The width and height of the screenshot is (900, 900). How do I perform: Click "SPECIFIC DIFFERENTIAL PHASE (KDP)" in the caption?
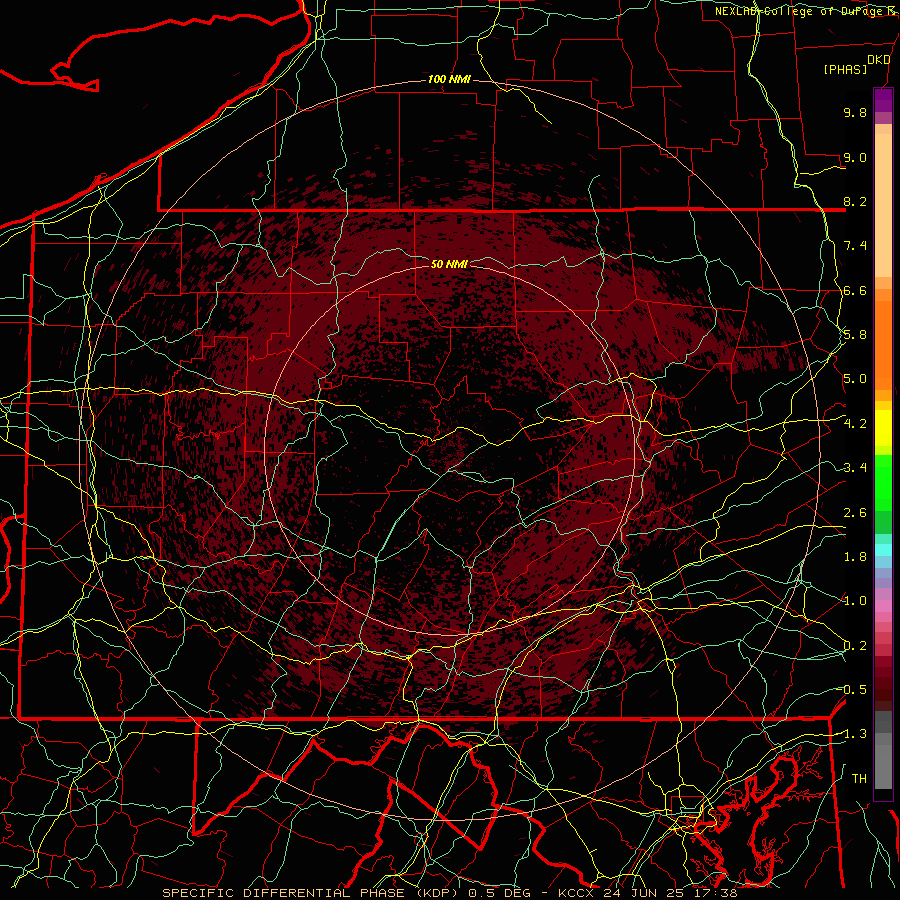tap(312, 893)
